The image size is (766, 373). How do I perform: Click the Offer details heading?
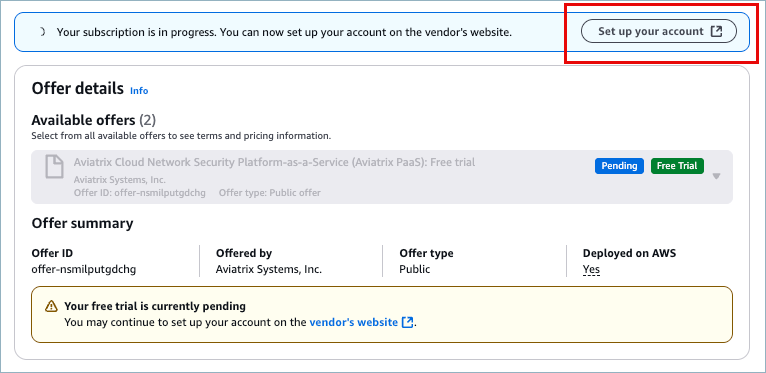tap(78, 89)
